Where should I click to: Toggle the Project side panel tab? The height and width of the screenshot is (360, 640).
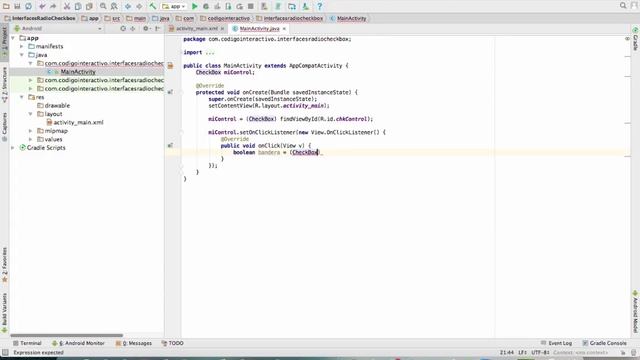click(x=4, y=43)
